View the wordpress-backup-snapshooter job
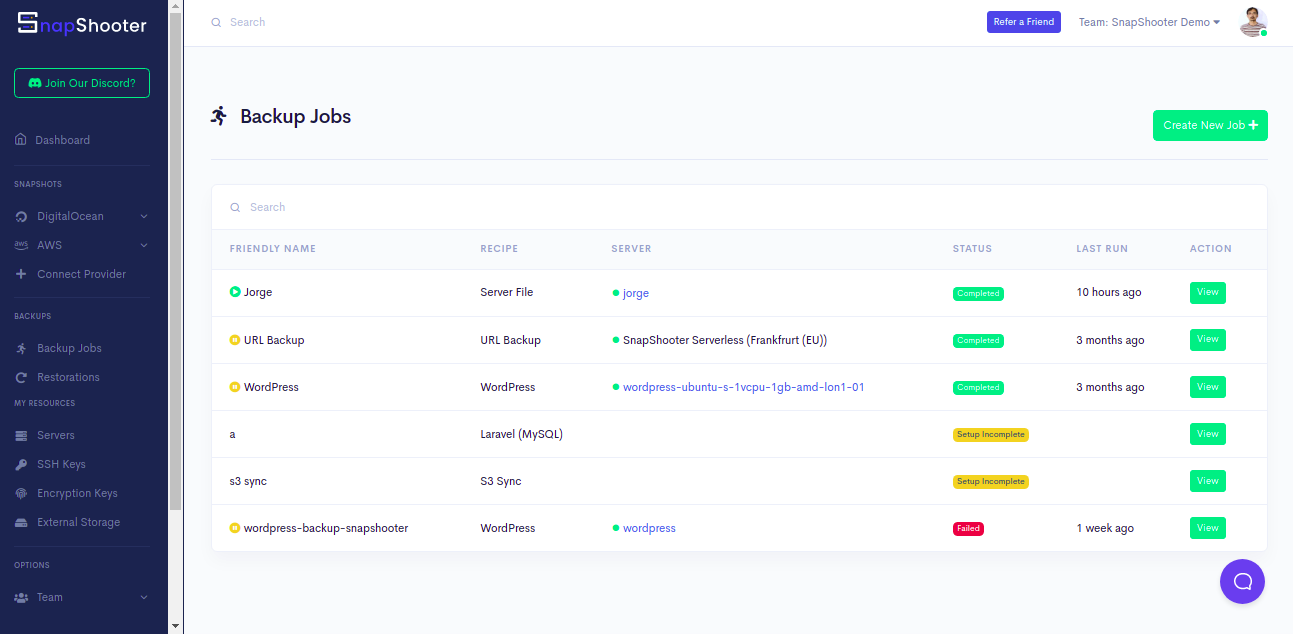The image size is (1293, 634). pyautogui.click(x=1207, y=528)
